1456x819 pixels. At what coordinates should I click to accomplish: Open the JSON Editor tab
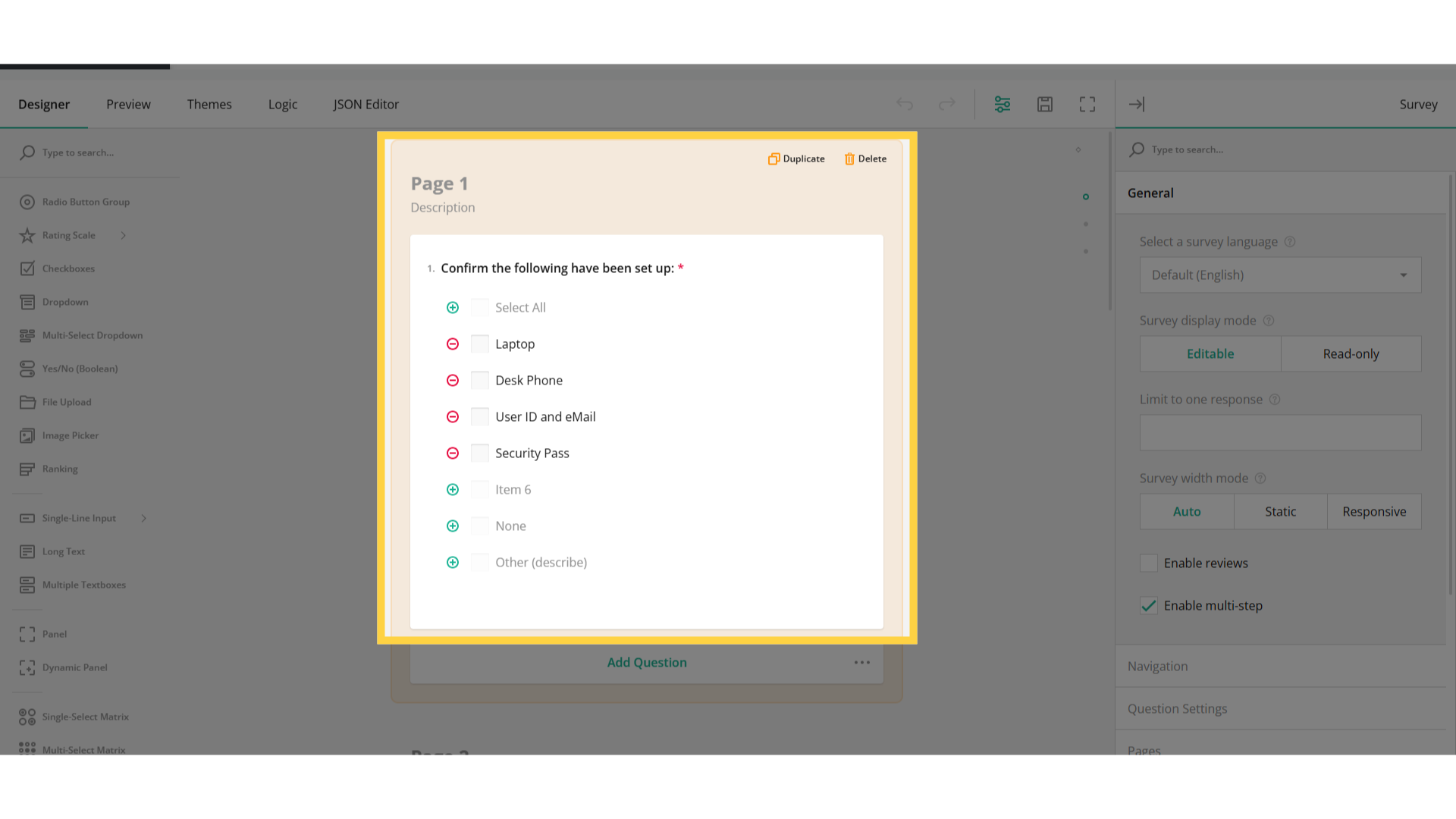point(366,105)
